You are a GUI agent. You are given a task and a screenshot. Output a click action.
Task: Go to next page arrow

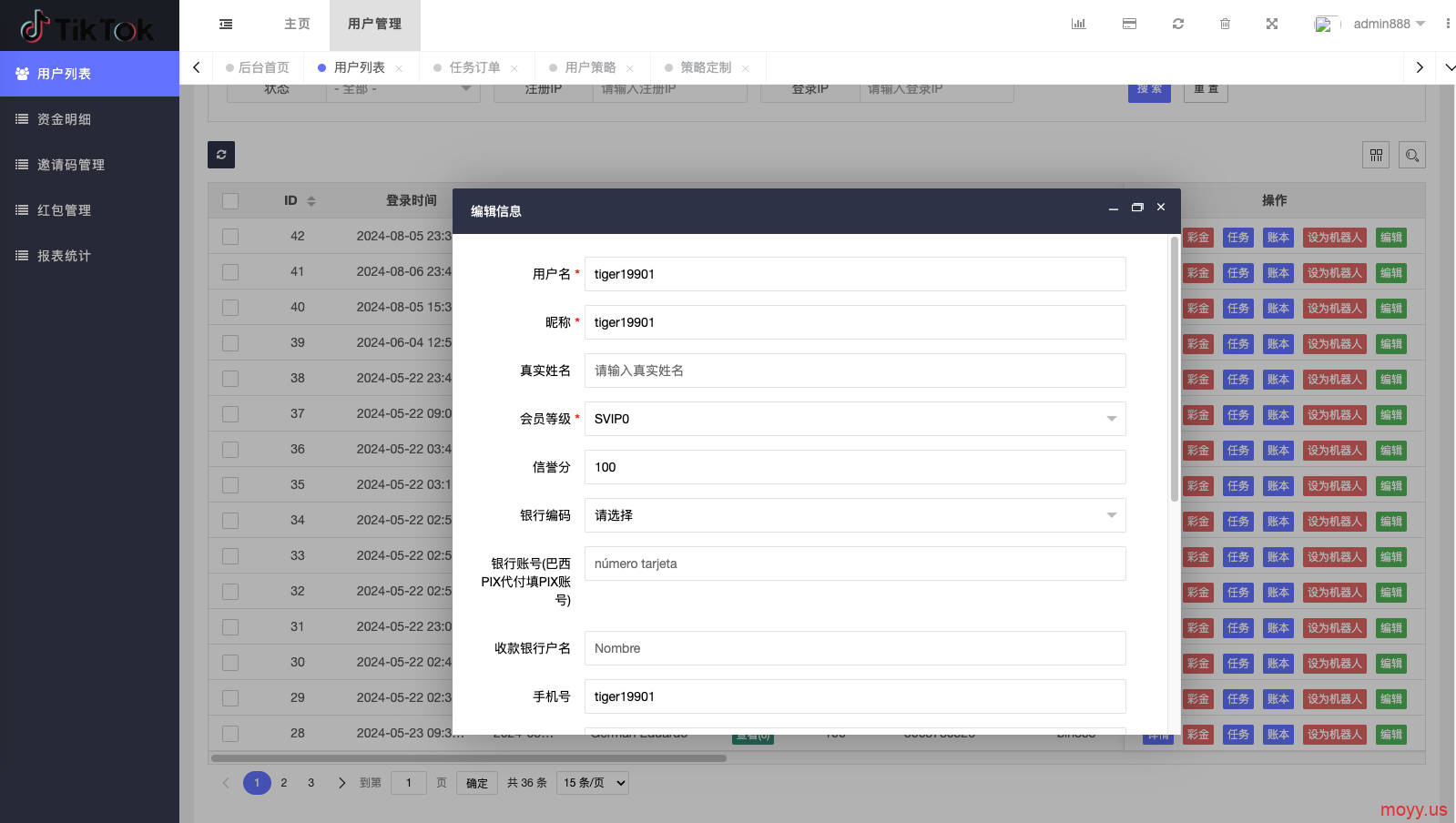(x=342, y=783)
